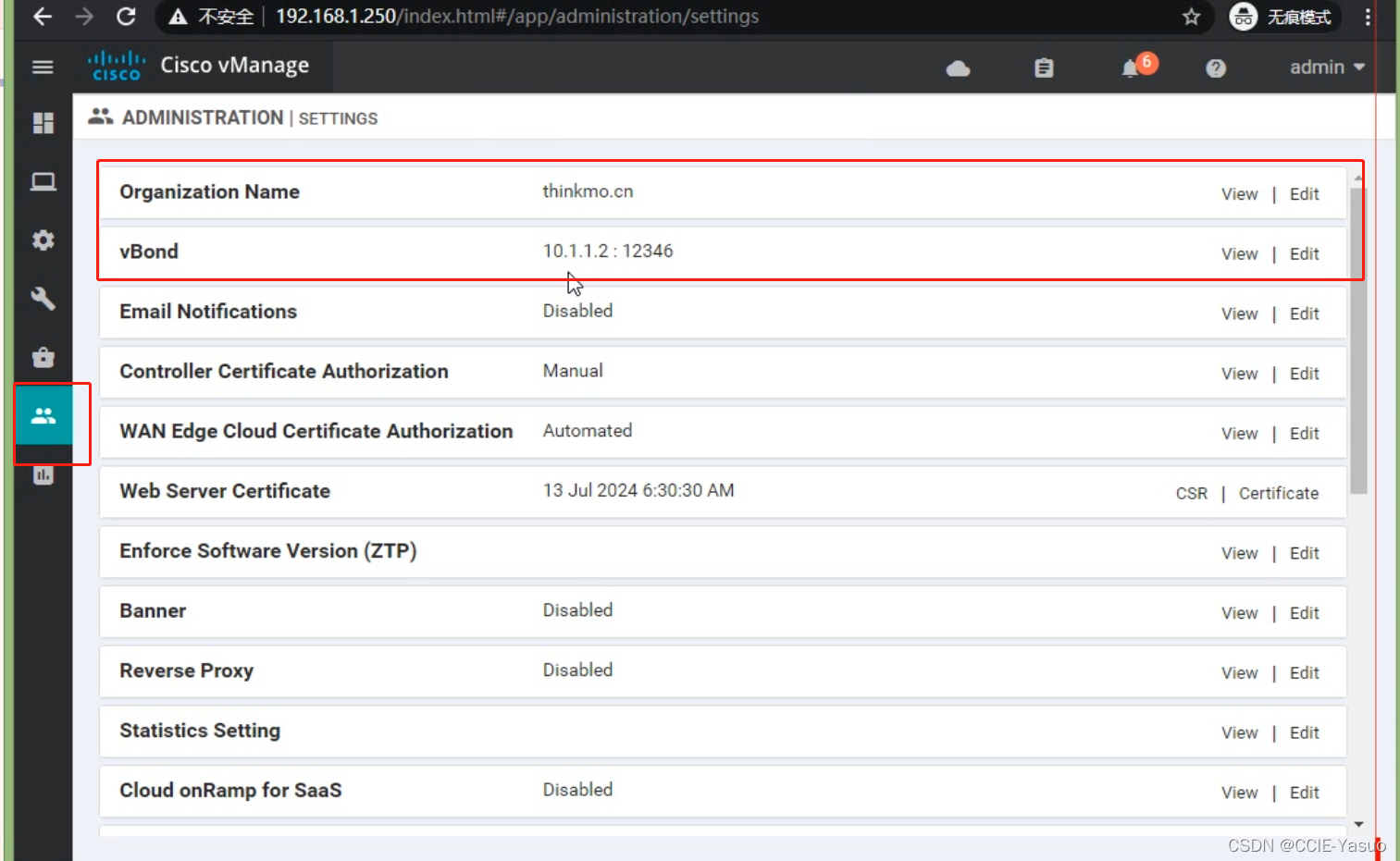Viewport: 1400px width, 861px height.
Task: View the Organization Name setting
Action: (1239, 194)
